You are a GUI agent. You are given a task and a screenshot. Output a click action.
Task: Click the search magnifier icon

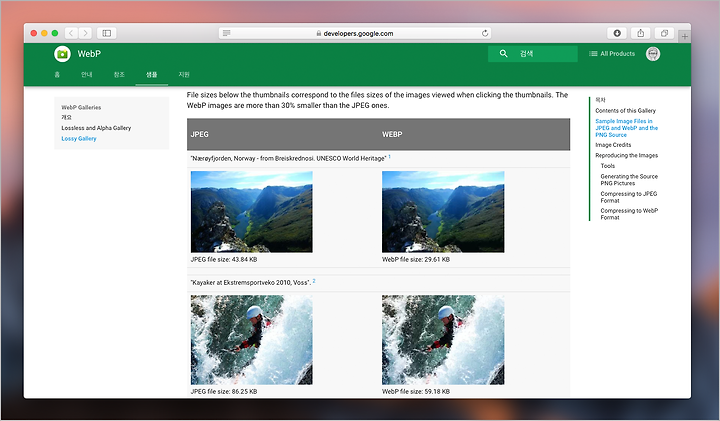pyautogui.click(x=503, y=54)
